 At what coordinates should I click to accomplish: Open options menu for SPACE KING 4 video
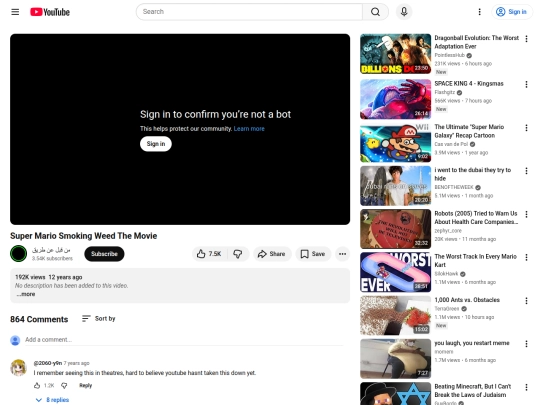526,84
